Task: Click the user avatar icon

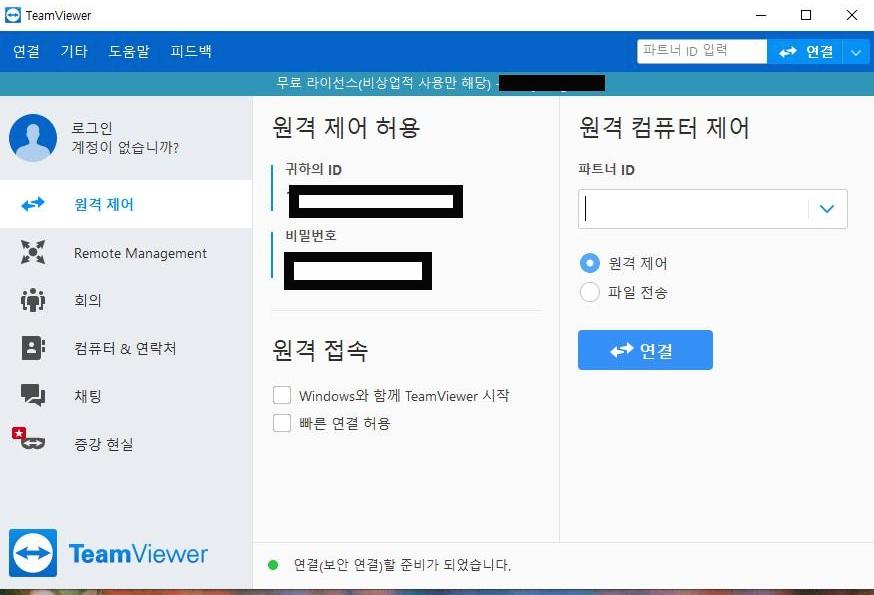Action: click(33, 138)
